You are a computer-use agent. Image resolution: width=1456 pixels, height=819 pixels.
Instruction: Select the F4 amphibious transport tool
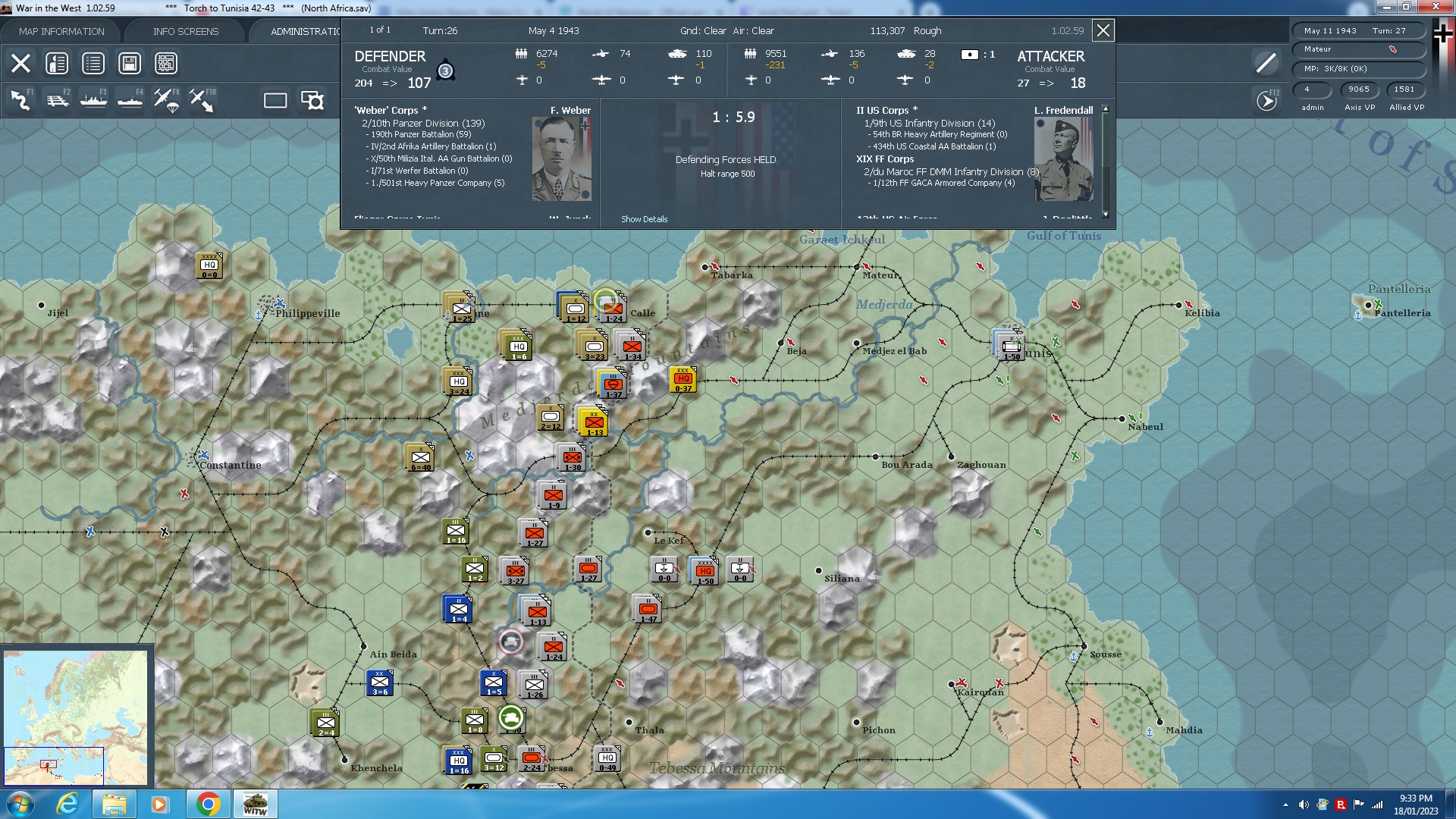coord(129,99)
